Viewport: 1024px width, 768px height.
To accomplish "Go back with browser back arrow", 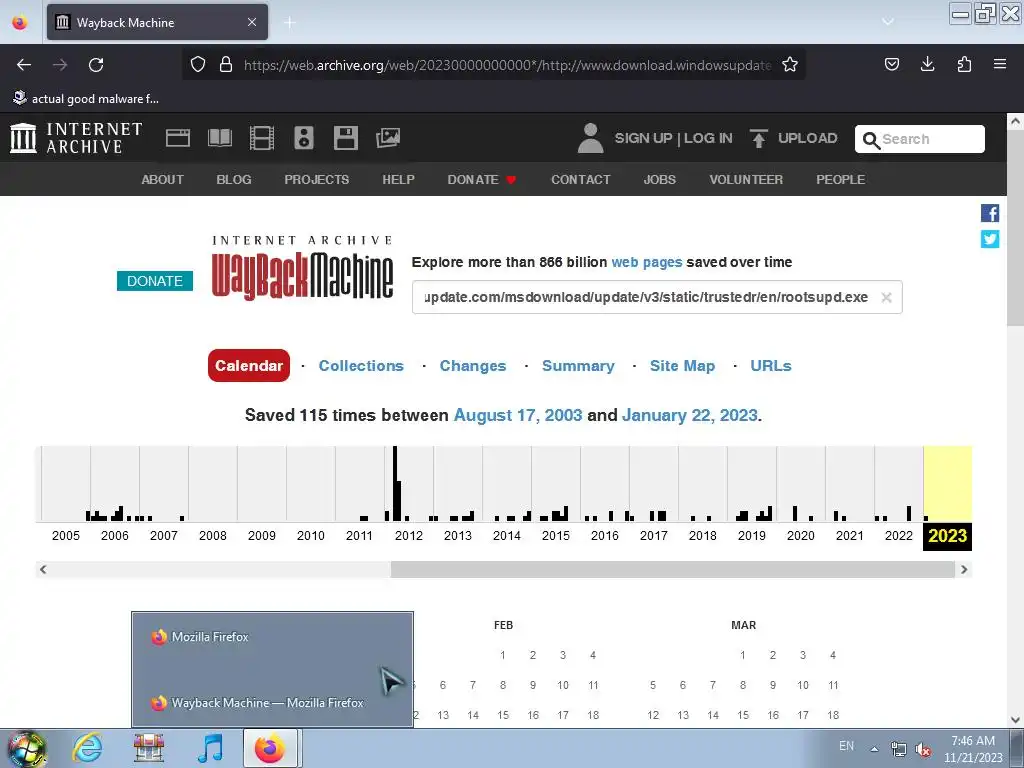I will (24, 65).
